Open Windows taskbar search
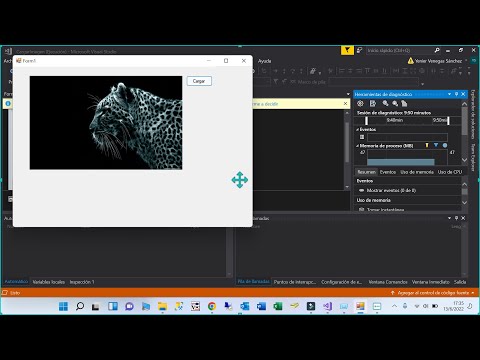 coord(80,306)
